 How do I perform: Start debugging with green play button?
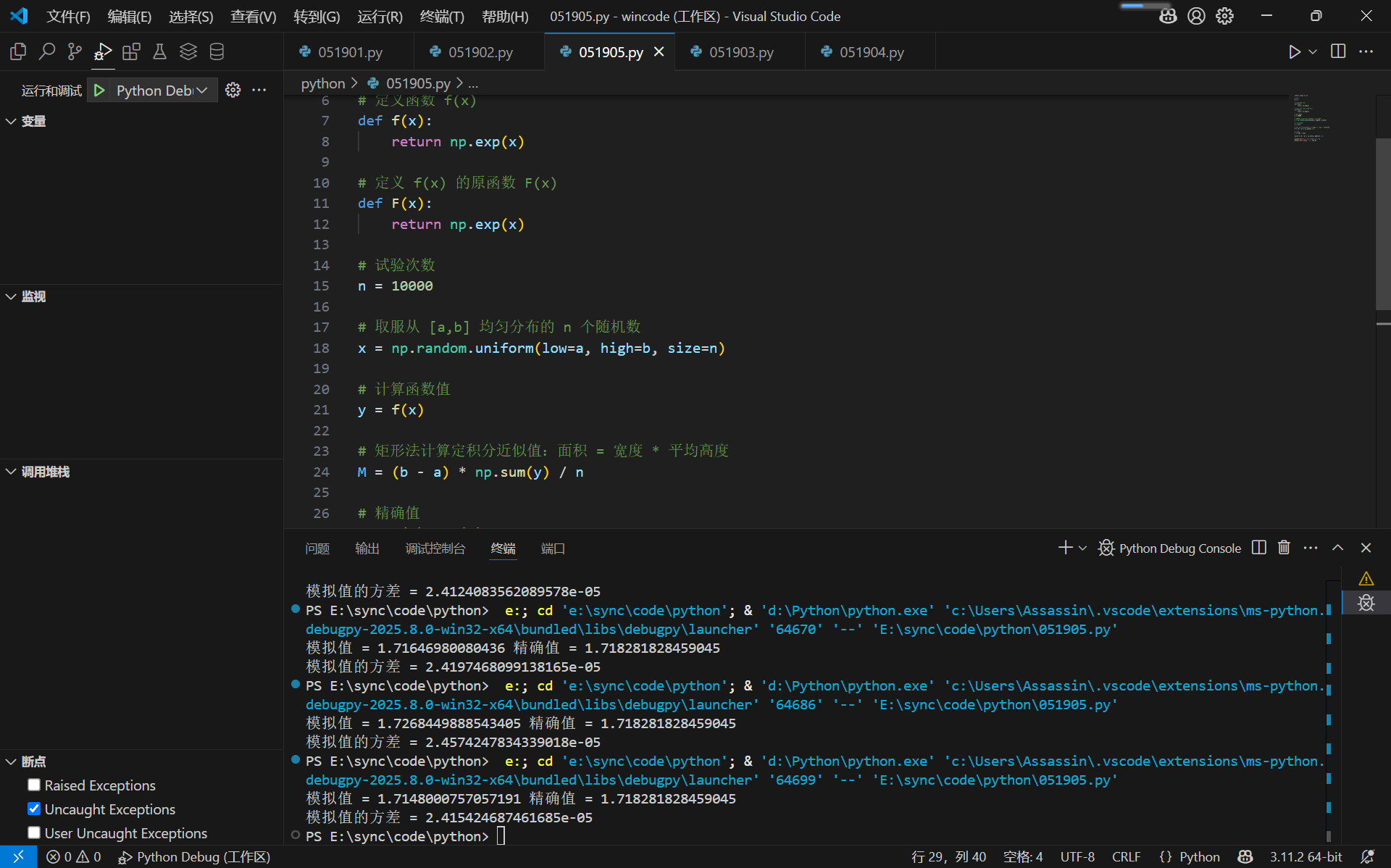(99, 90)
